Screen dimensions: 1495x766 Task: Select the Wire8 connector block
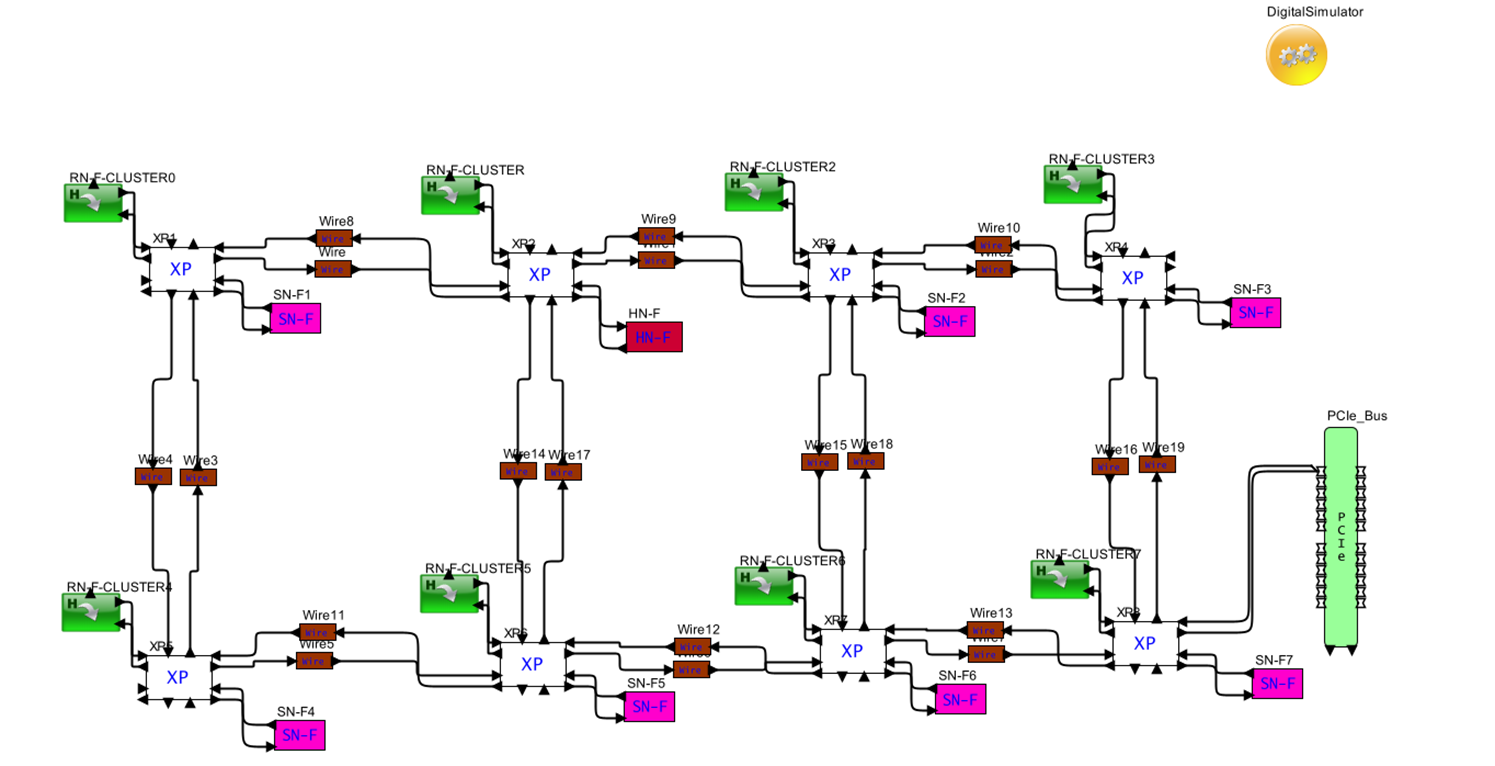pos(333,238)
